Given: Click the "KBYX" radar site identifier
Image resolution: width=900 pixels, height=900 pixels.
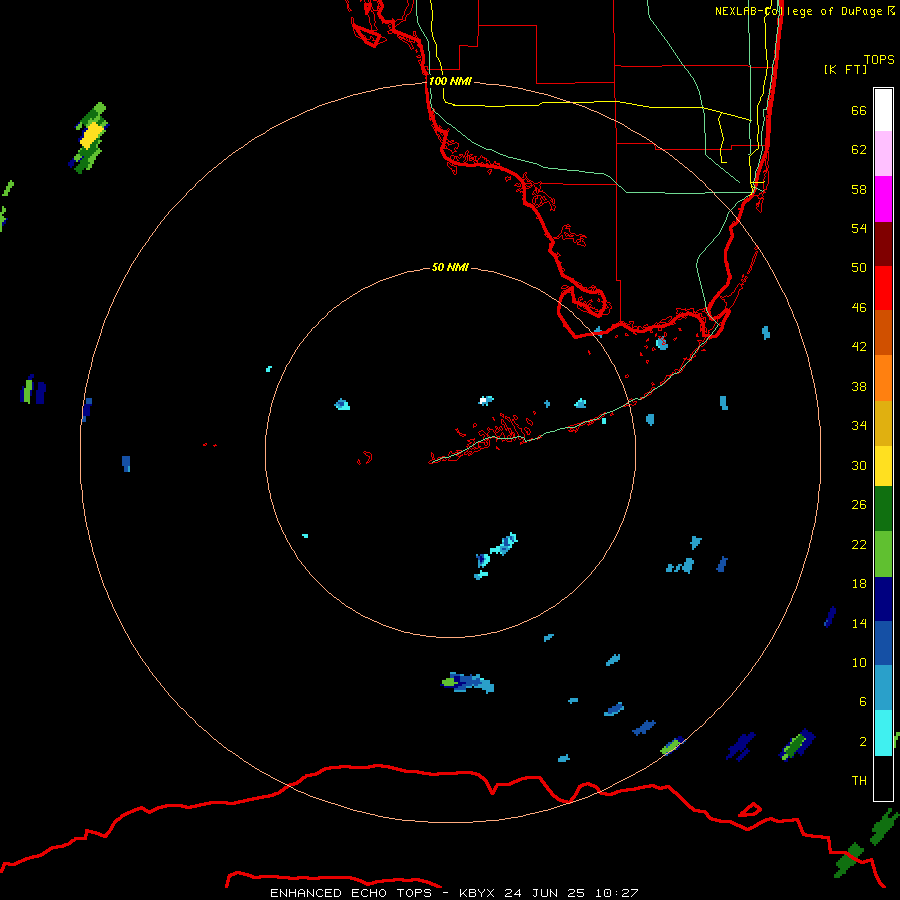Looking at the screenshot, I should coord(476,893).
